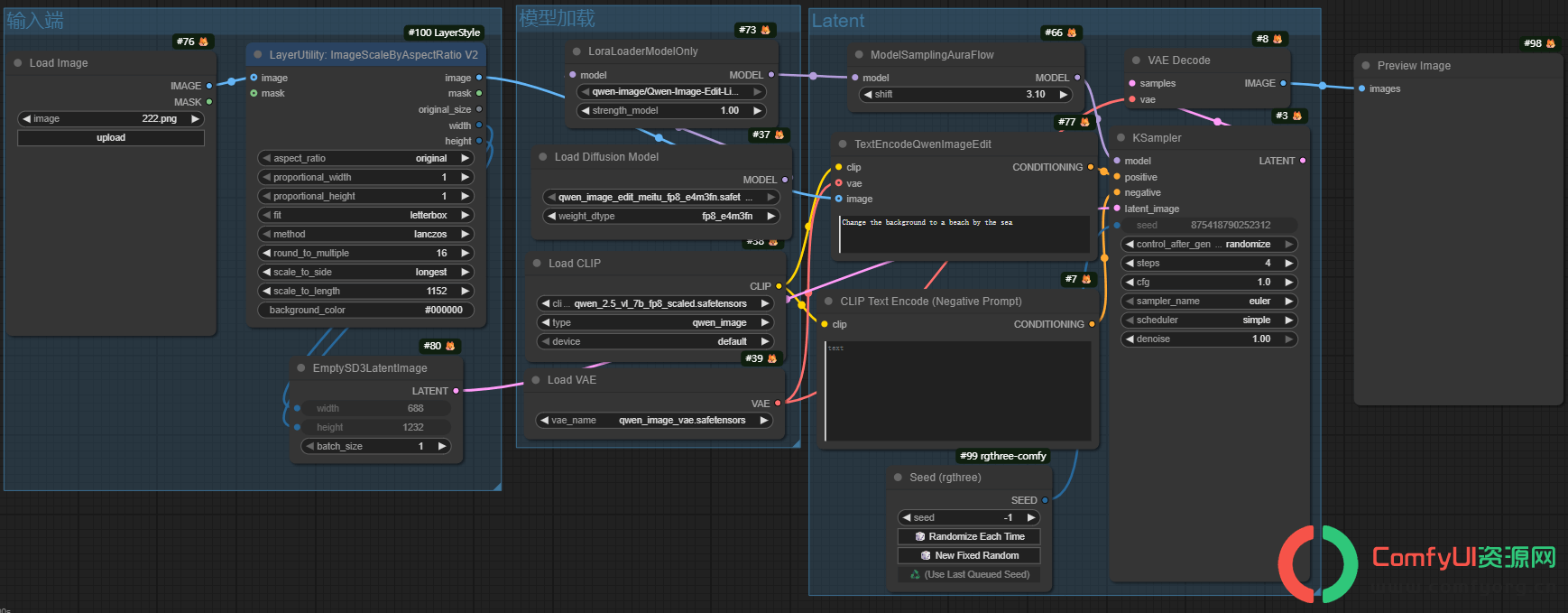
Task: Click the fox badge above the VAE Decode node
Action: 1277,39
